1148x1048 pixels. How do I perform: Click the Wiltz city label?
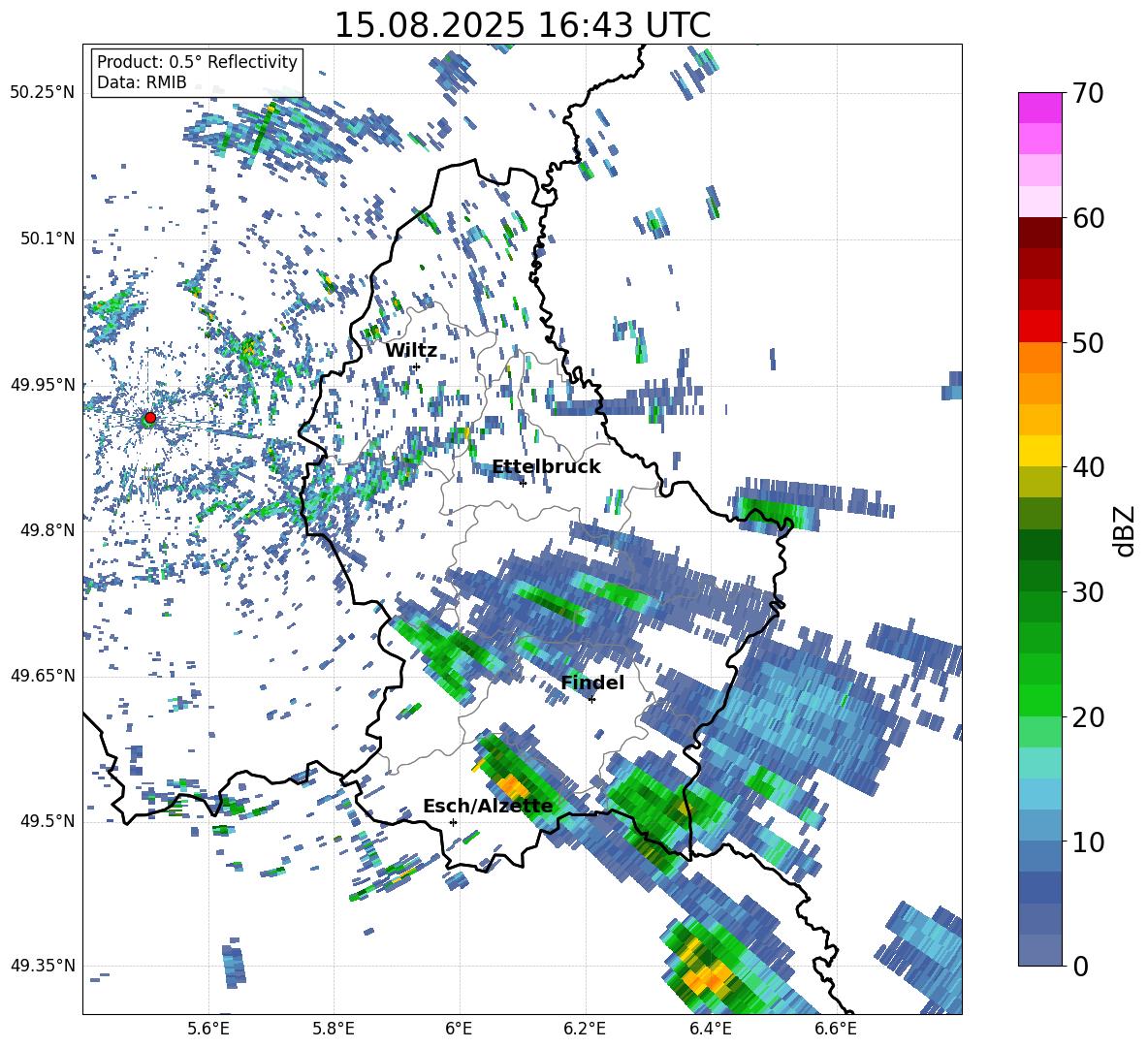[411, 351]
